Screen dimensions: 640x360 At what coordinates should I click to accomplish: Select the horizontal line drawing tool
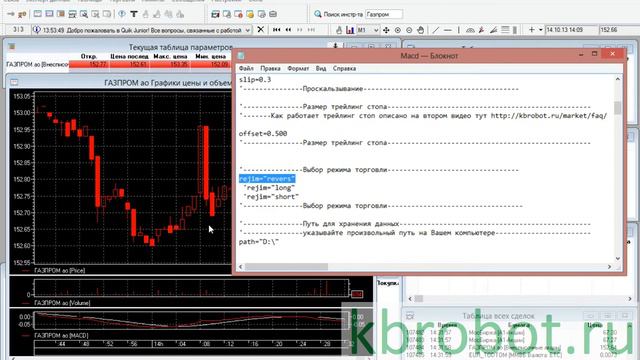(x=448, y=30)
